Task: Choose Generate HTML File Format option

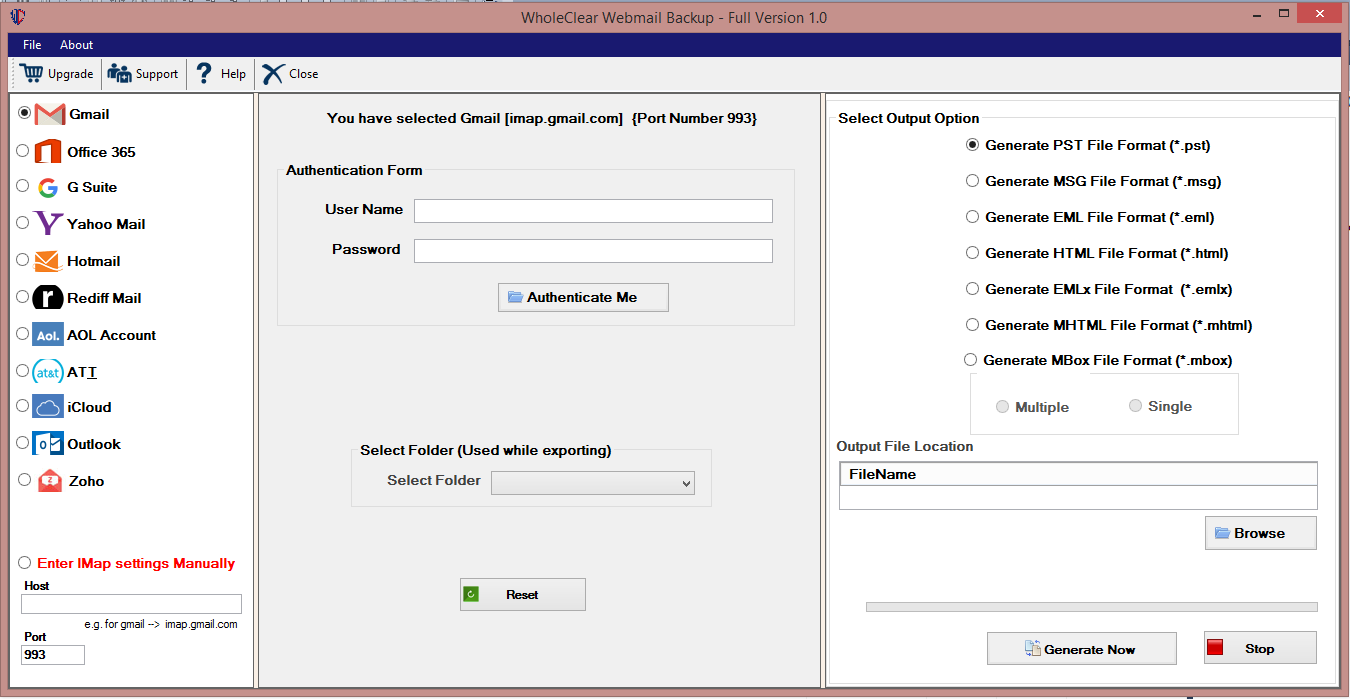Action: pos(972,253)
